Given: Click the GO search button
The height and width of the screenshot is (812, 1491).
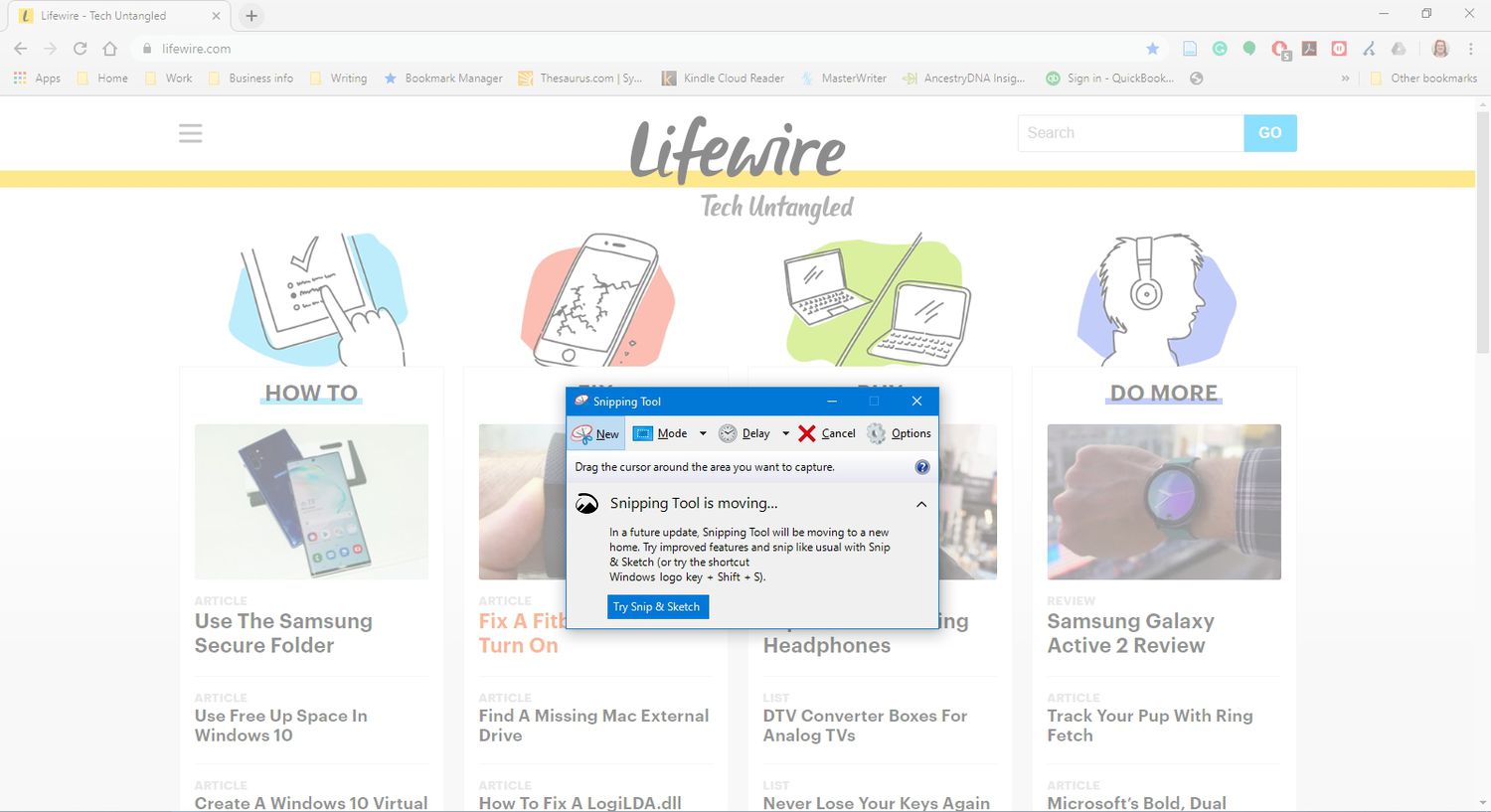Looking at the screenshot, I should (1270, 133).
